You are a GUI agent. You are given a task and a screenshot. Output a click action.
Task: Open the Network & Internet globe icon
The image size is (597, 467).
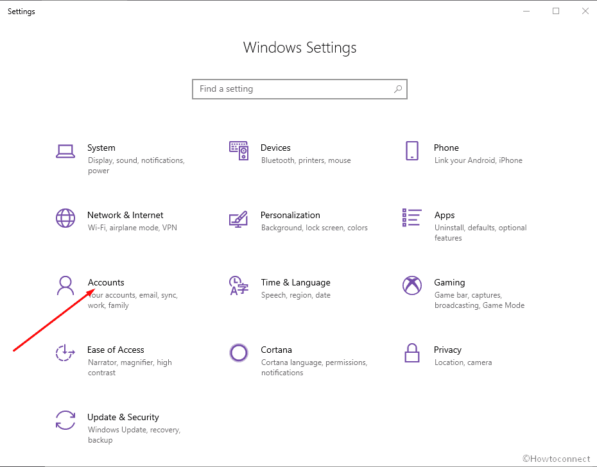click(x=65, y=218)
